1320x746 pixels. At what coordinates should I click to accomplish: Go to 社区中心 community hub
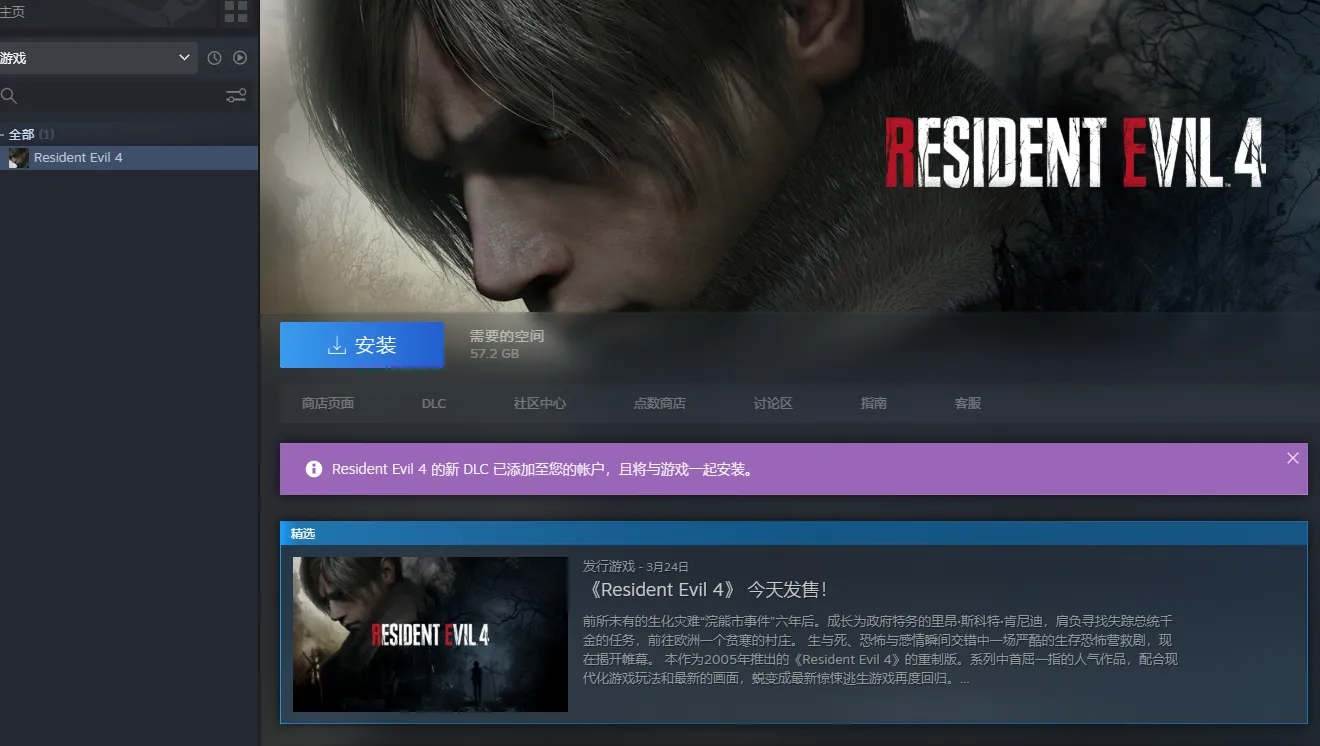pyautogui.click(x=540, y=403)
